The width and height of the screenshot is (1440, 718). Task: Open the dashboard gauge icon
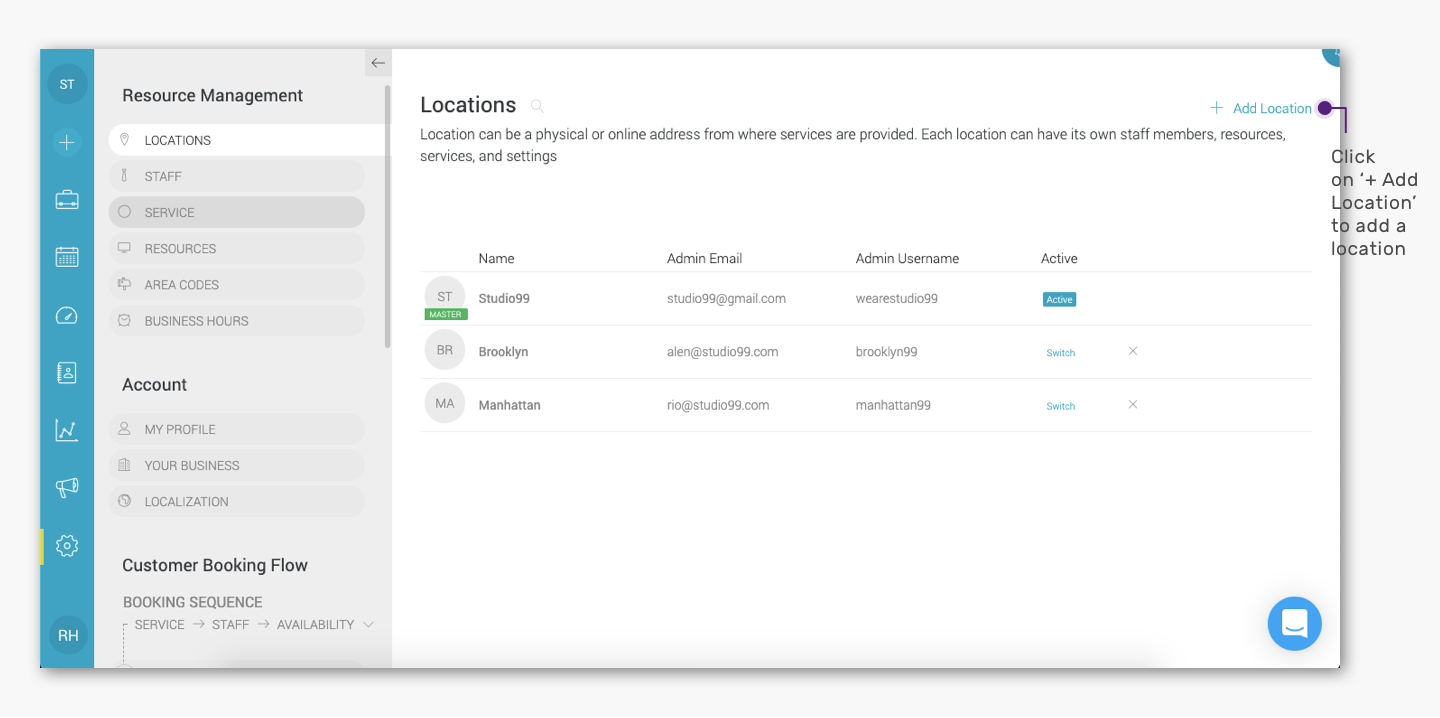pos(67,316)
